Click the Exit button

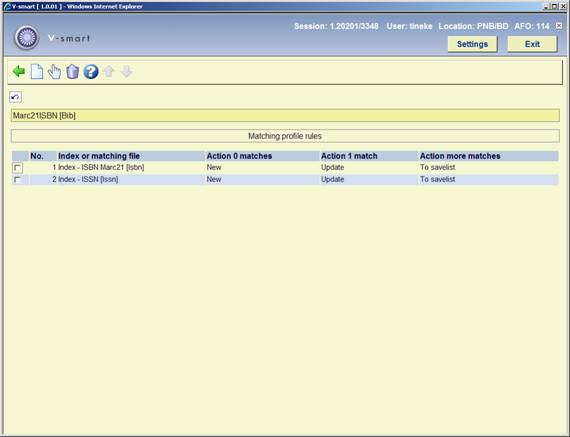coord(532,44)
